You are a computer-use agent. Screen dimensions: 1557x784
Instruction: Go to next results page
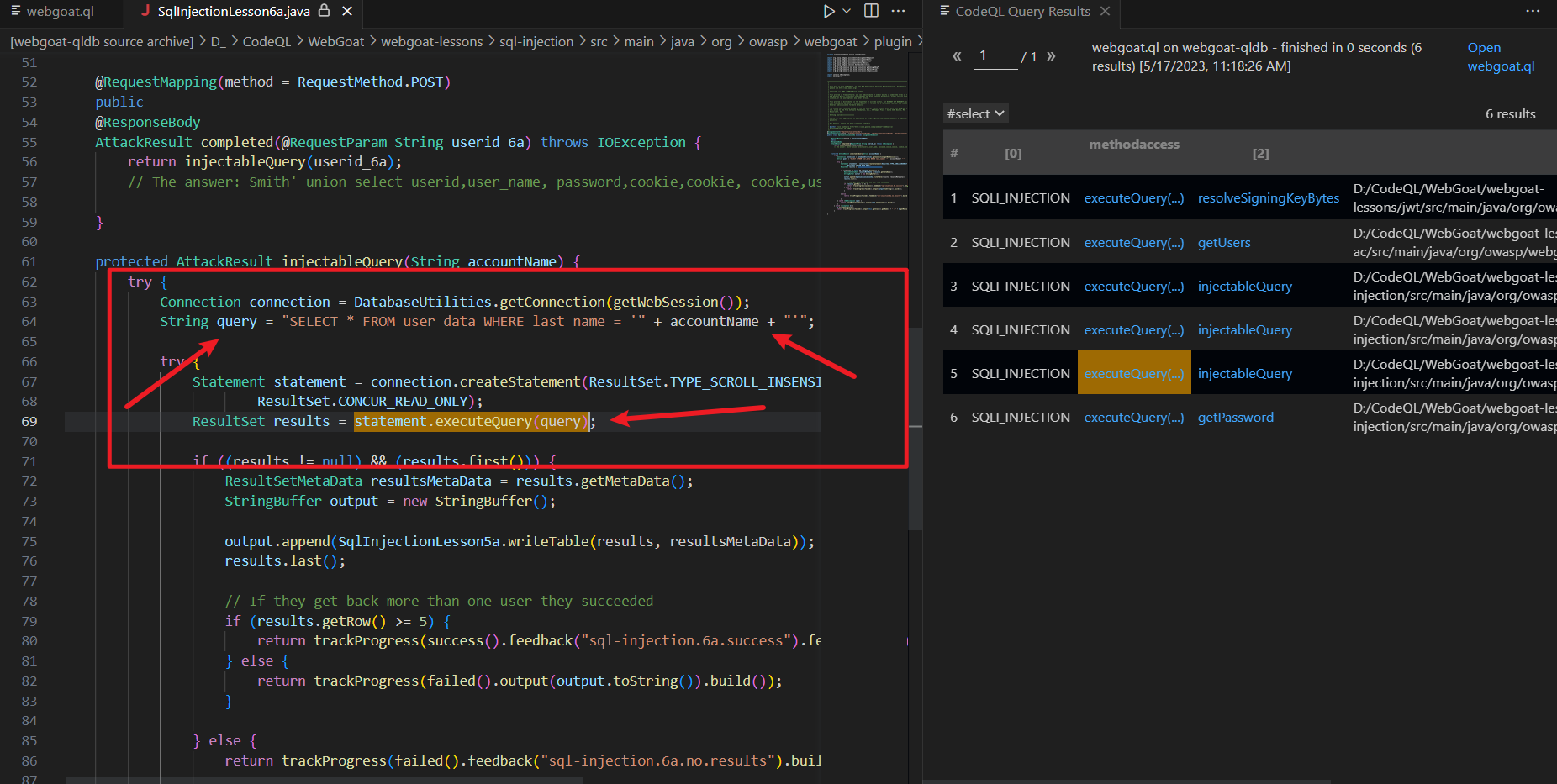[x=1051, y=56]
